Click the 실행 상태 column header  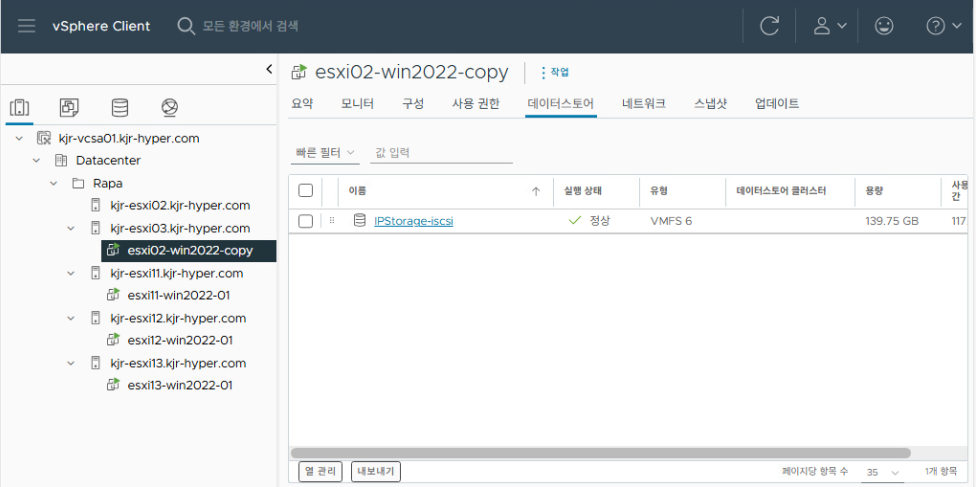coord(583,191)
